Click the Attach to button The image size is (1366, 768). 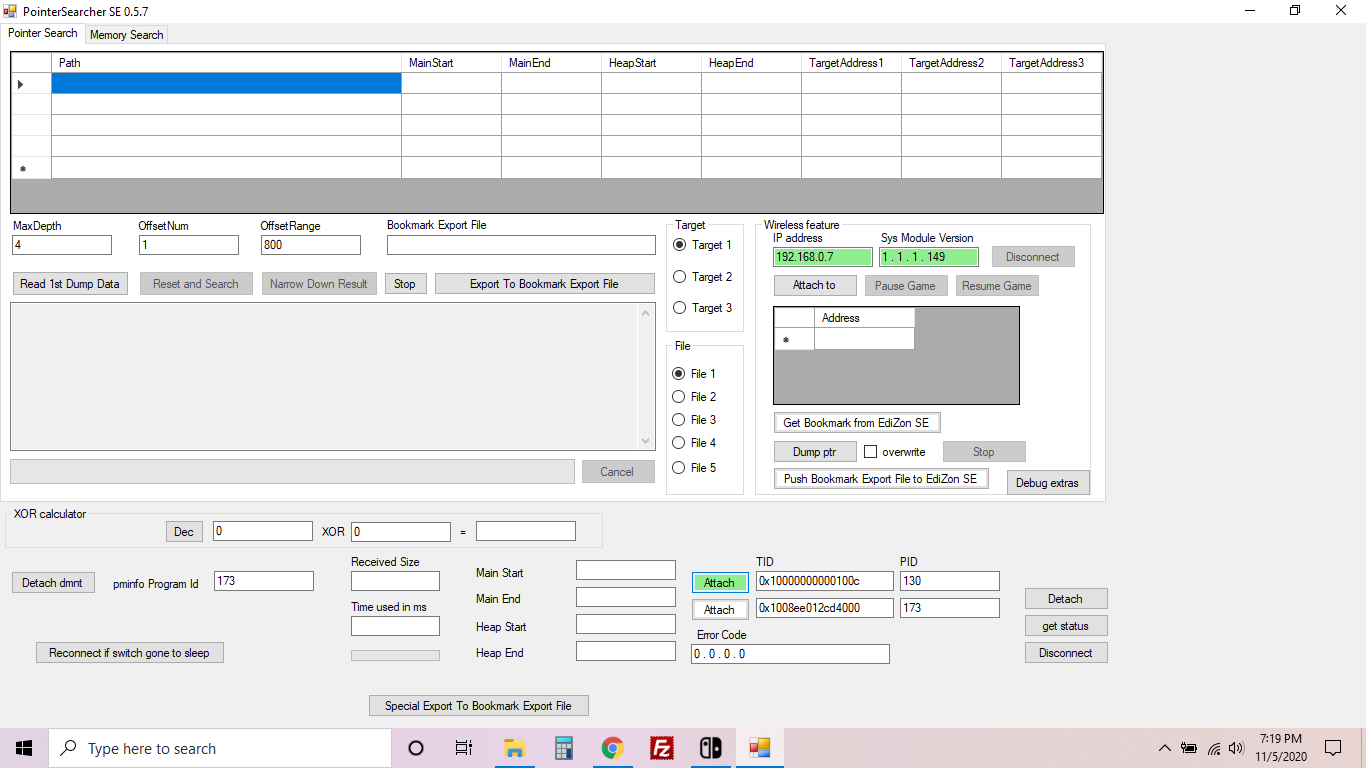pos(815,285)
